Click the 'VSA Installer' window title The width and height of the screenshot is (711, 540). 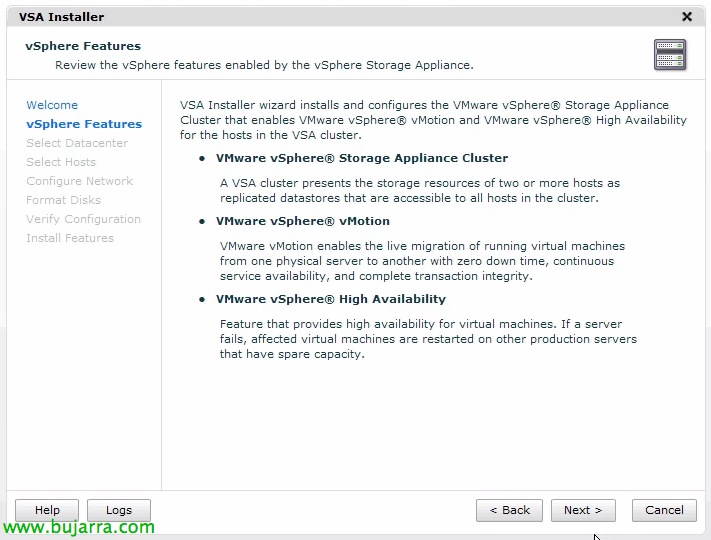tap(61, 17)
